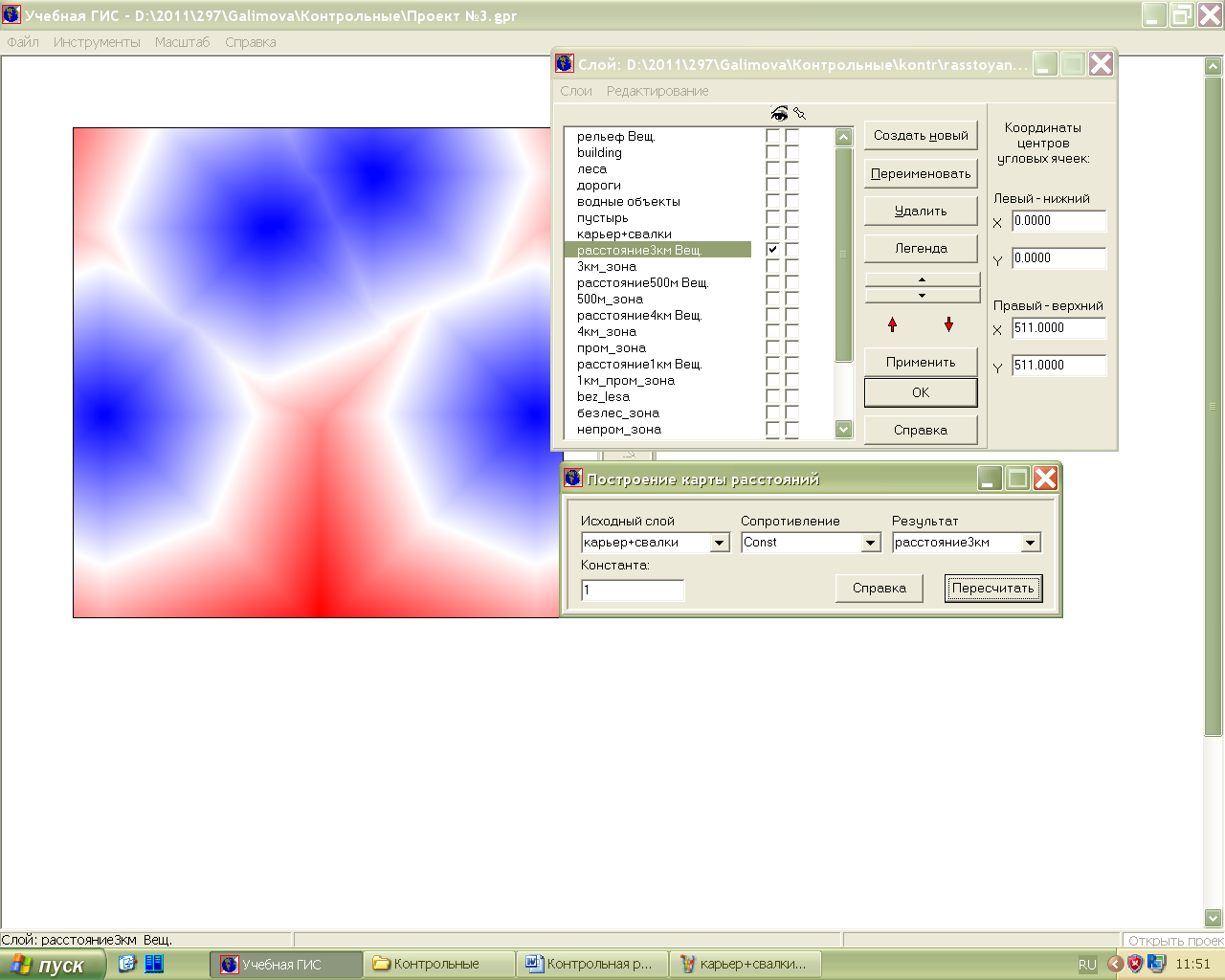Click the edit-key column header icon
The height and width of the screenshot is (980, 1225).
tap(799, 114)
